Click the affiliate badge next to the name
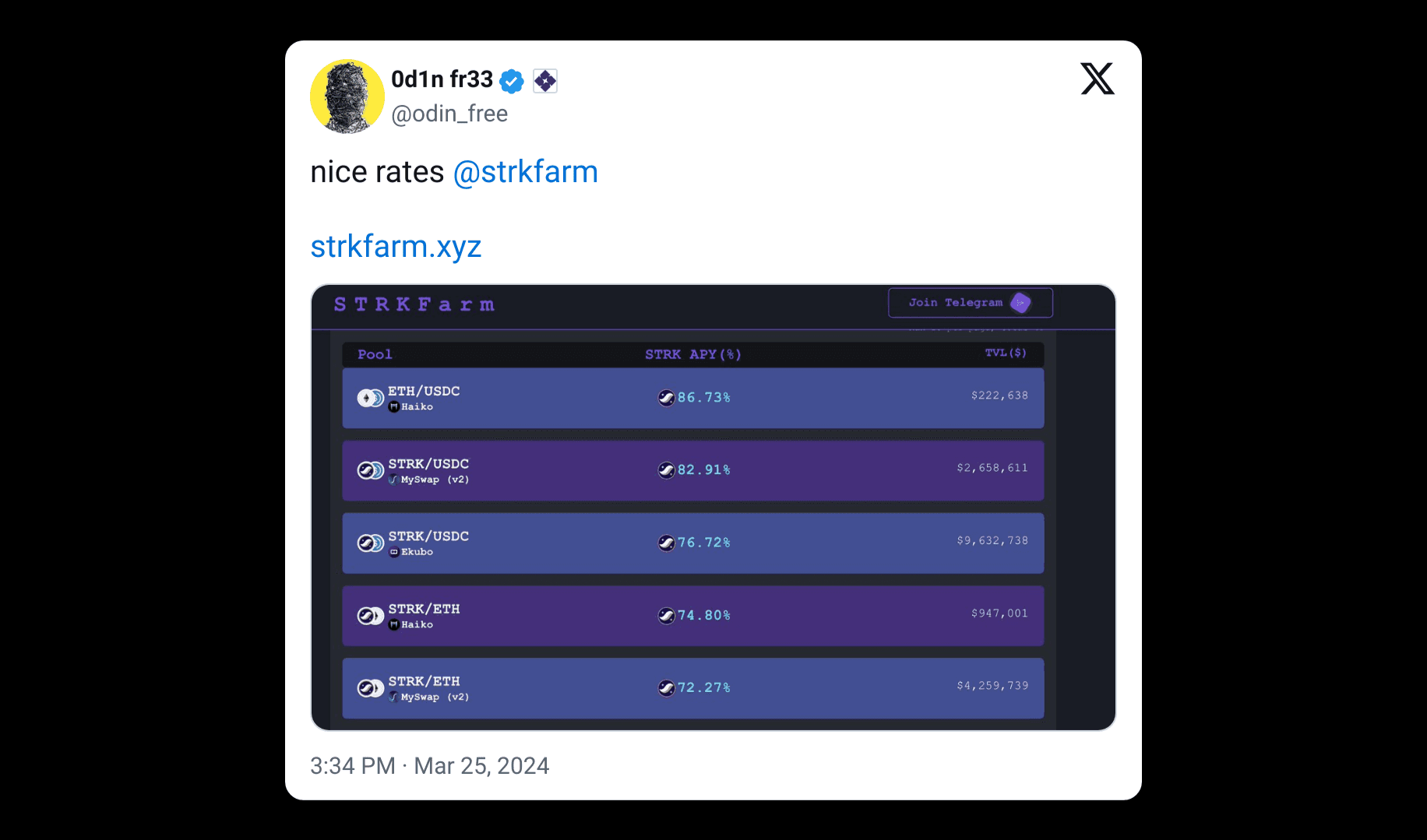The height and width of the screenshot is (840, 1427). (x=545, y=80)
